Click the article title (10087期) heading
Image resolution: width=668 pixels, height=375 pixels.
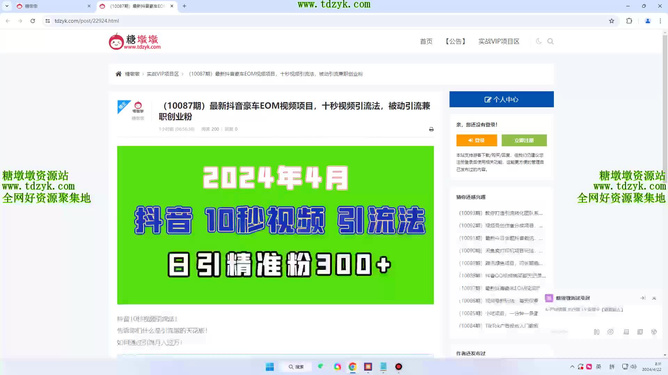tap(294, 111)
